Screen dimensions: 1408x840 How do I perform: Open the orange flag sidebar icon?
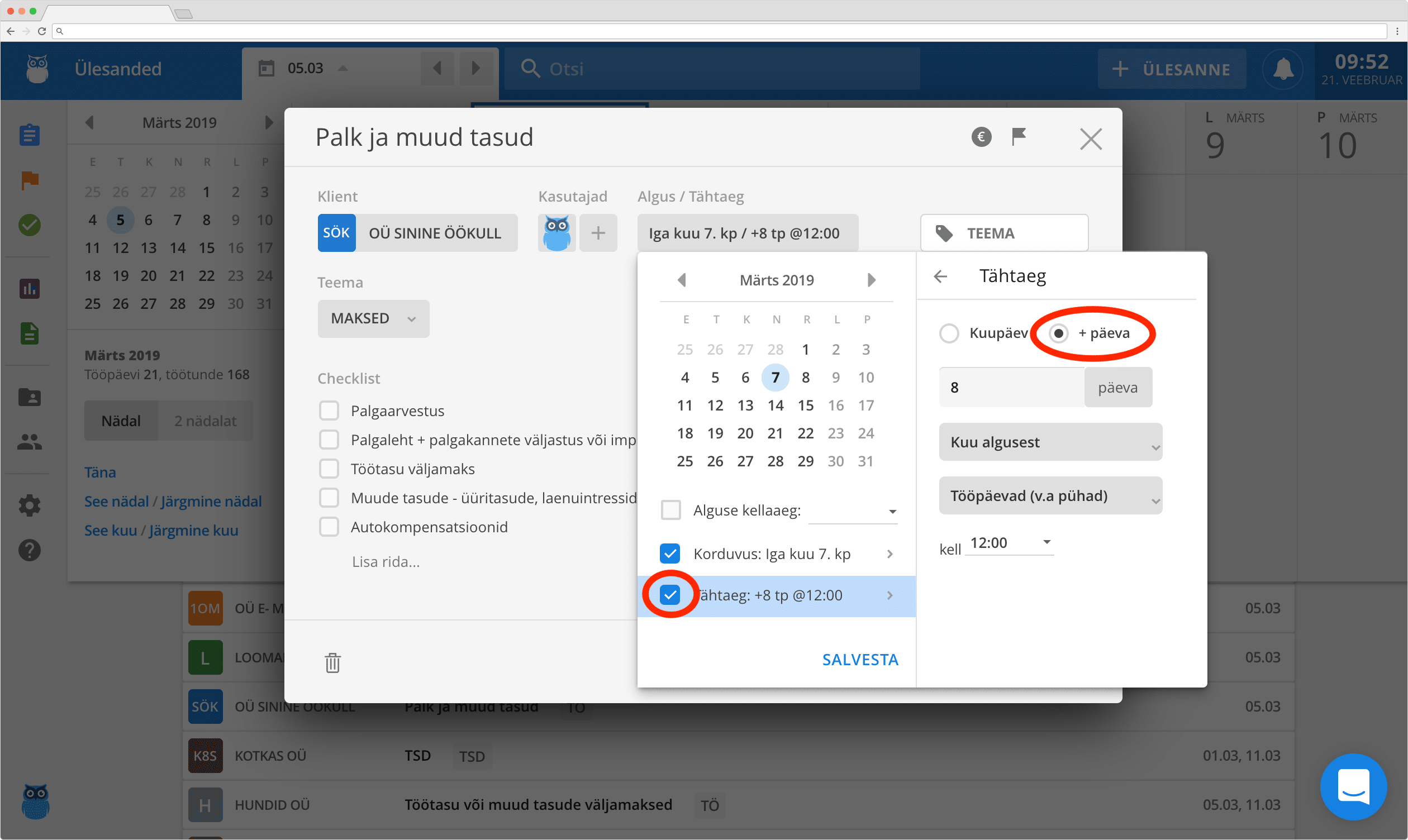(x=30, y=180)
